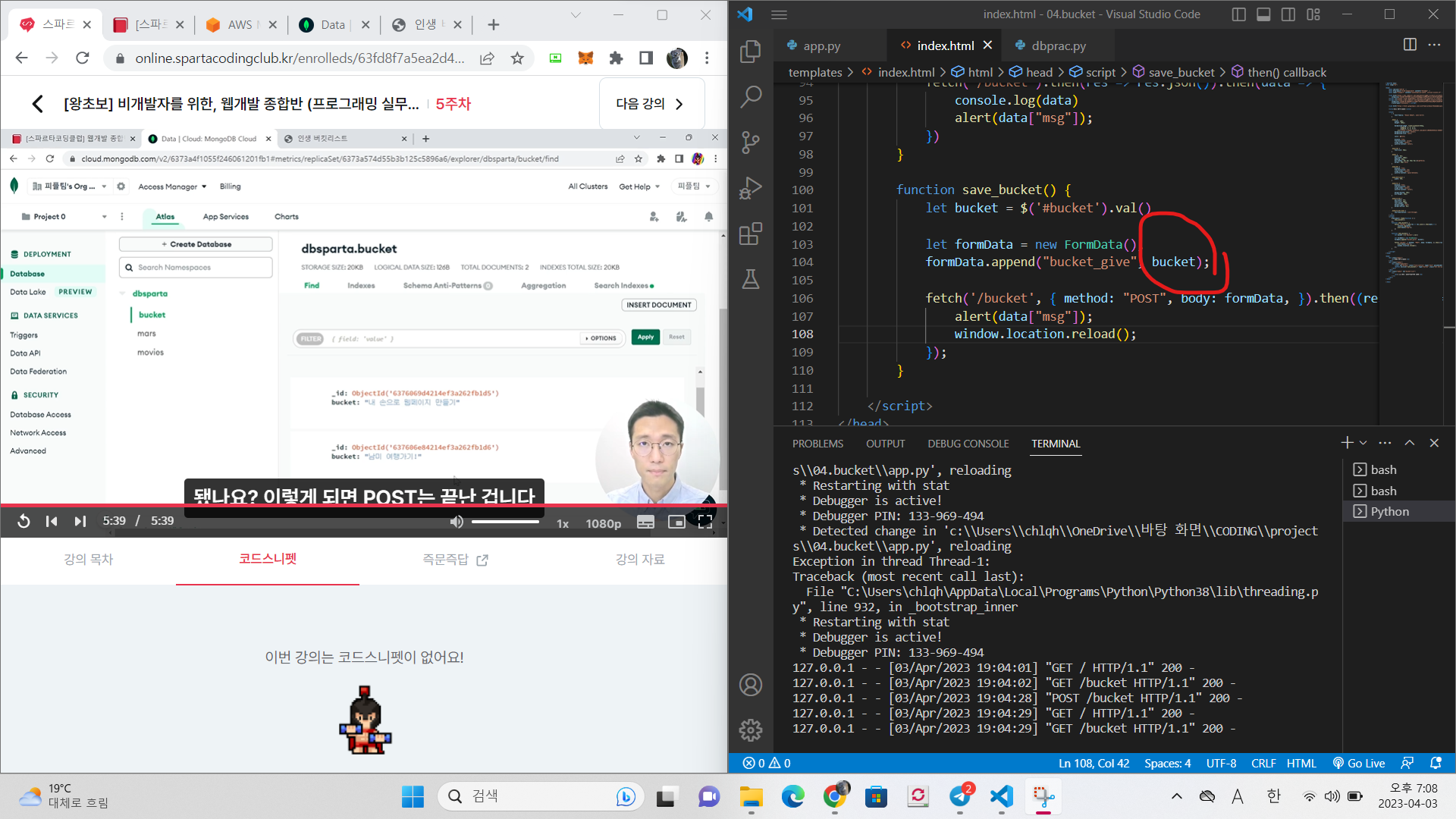1456x819 pixels.
Task: Replay the lecture video
Action: 24,521
